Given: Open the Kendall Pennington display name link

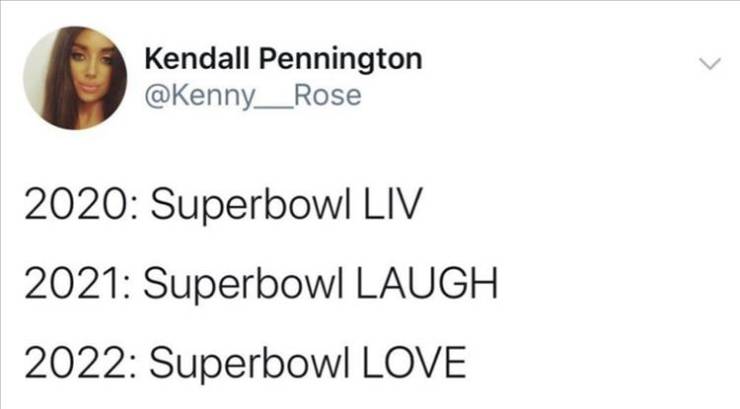Looking at the screenshot, I should tap(283, 60).
